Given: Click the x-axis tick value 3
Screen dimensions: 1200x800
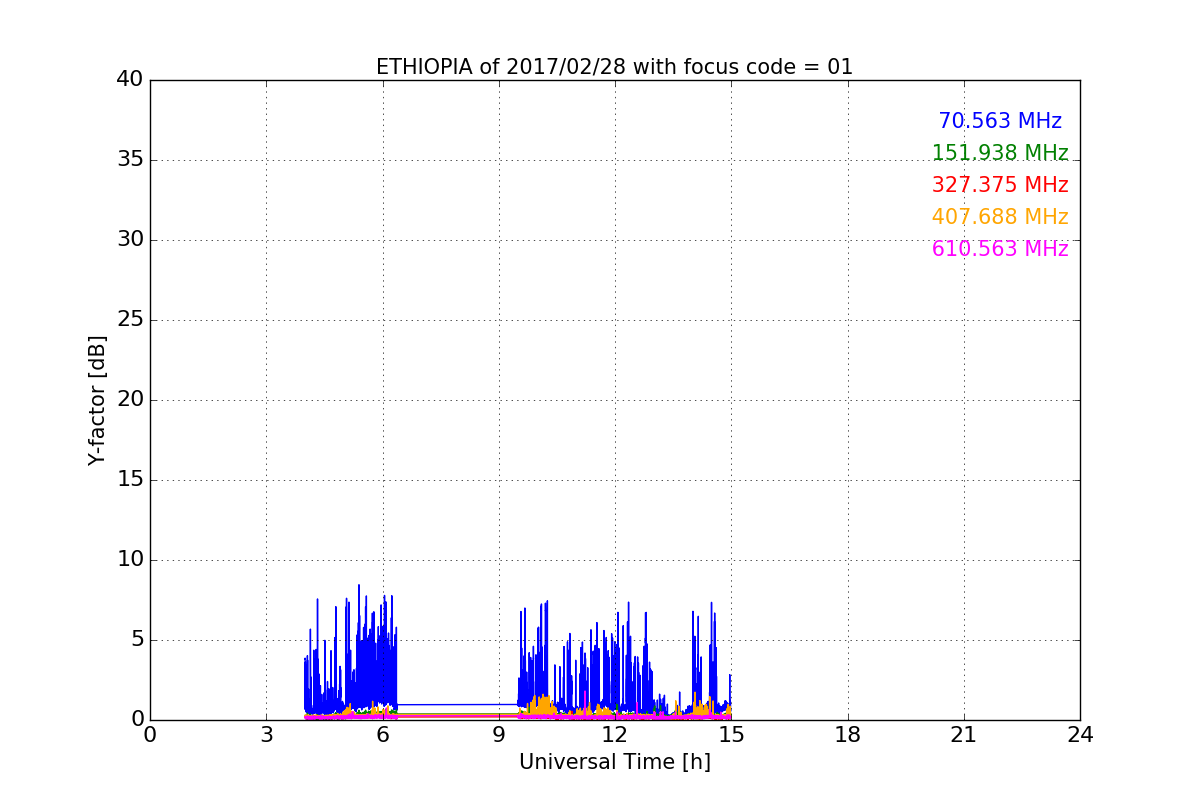Looking at the screenshot, I should click(266, 735).
